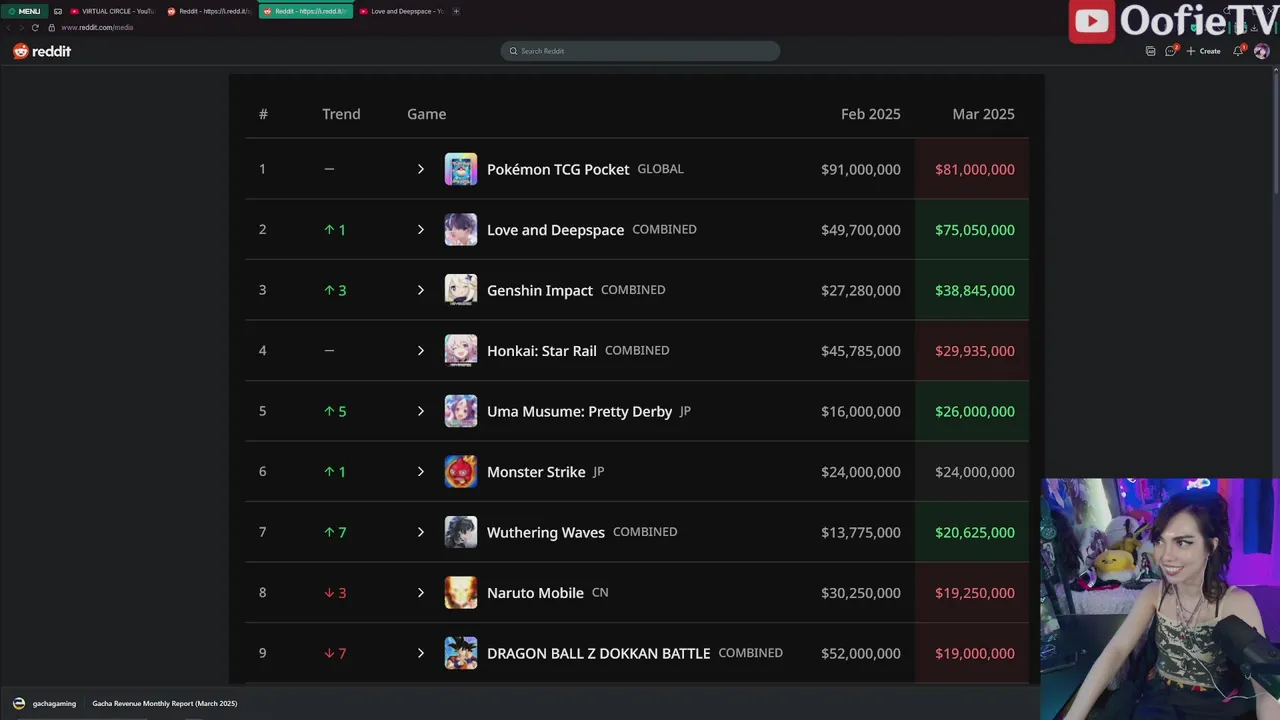Click the Pokémon TCG Pocket game name
Image resolution: width=1280 pixels, height=720 pixels.
click(558, 169)
